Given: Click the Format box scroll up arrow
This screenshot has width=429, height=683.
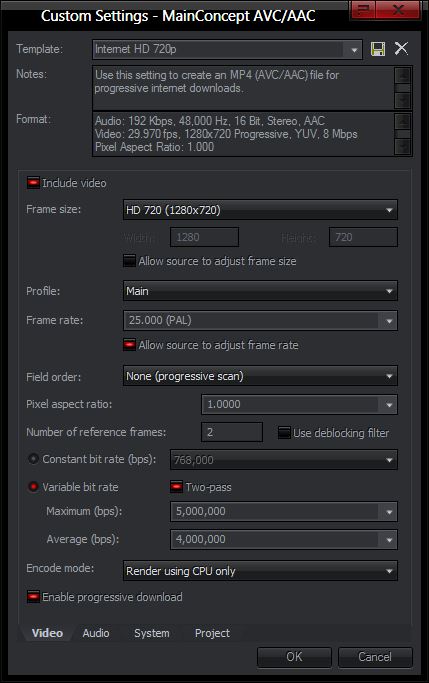Looking at the screenshot, I should [403, 121].
